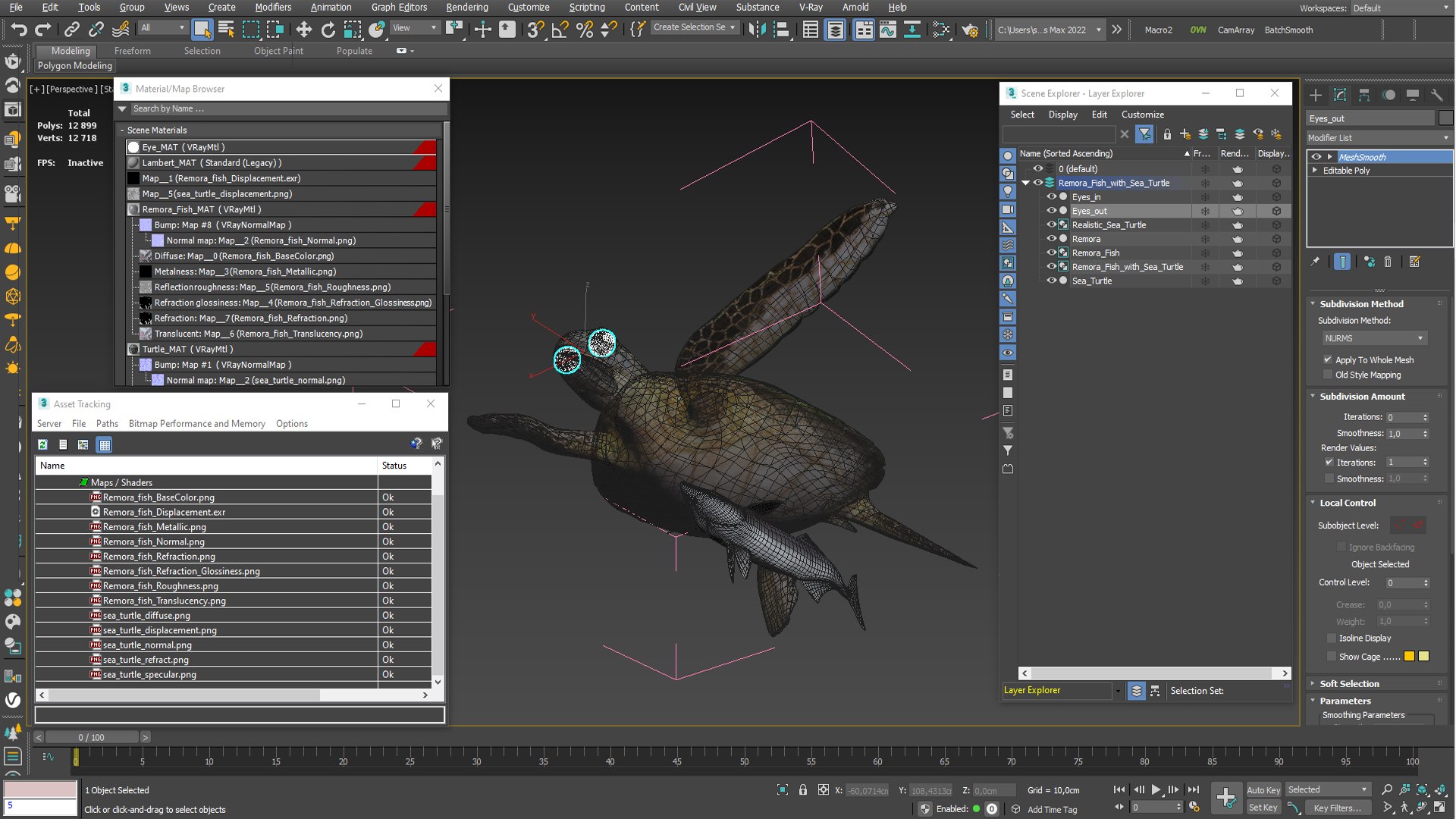Image resolution: width=1456 pixels, height=819 pixels.
Task: Click the Redo arrow in main toolbar
Action: coord(43,30)
